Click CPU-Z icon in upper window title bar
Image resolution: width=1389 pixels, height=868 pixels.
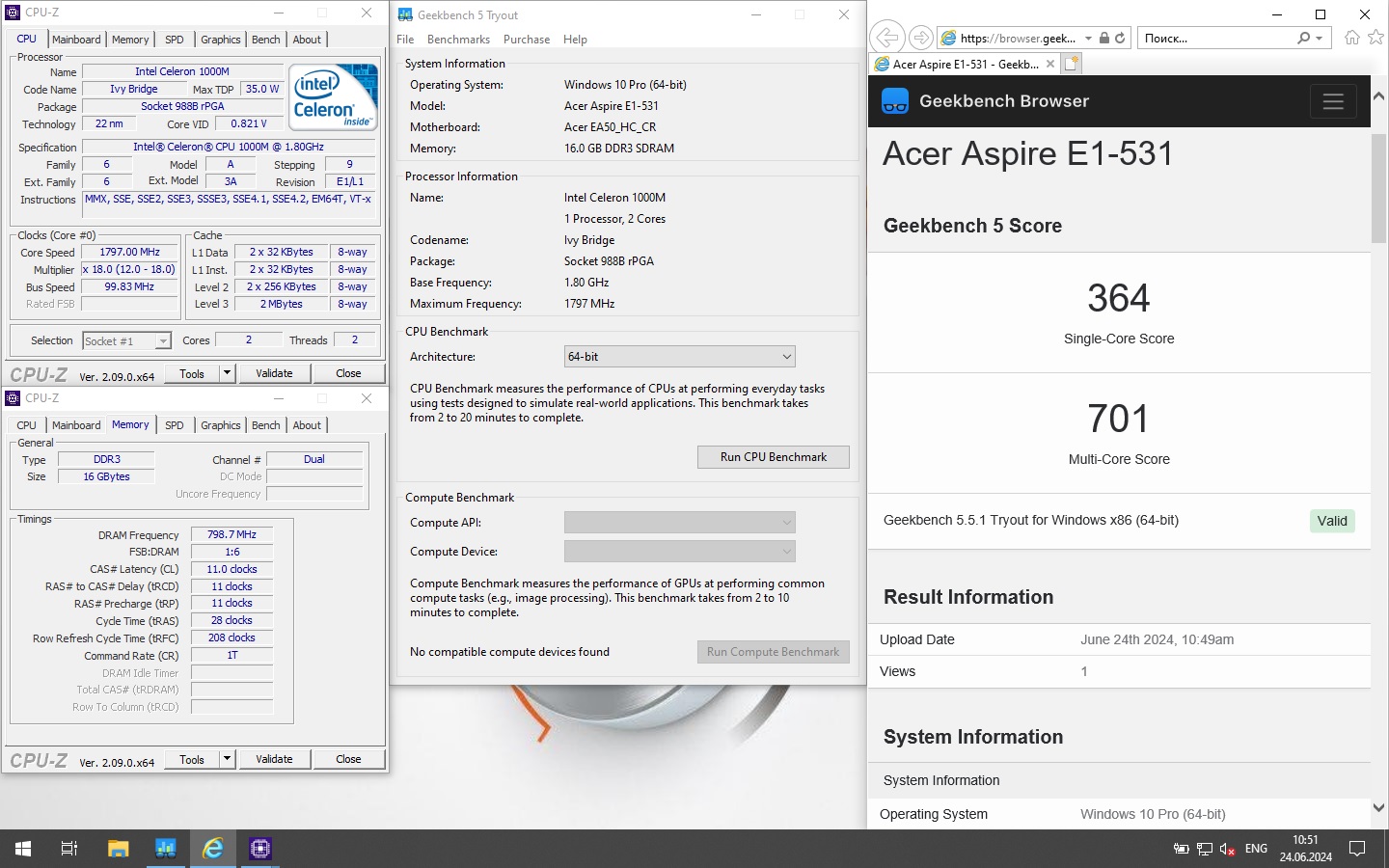13,13
